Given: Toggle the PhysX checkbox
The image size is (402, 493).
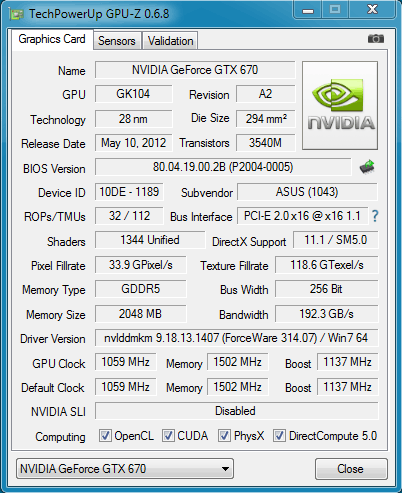Looking at the screenshot, I should click(x=224, y=436).
